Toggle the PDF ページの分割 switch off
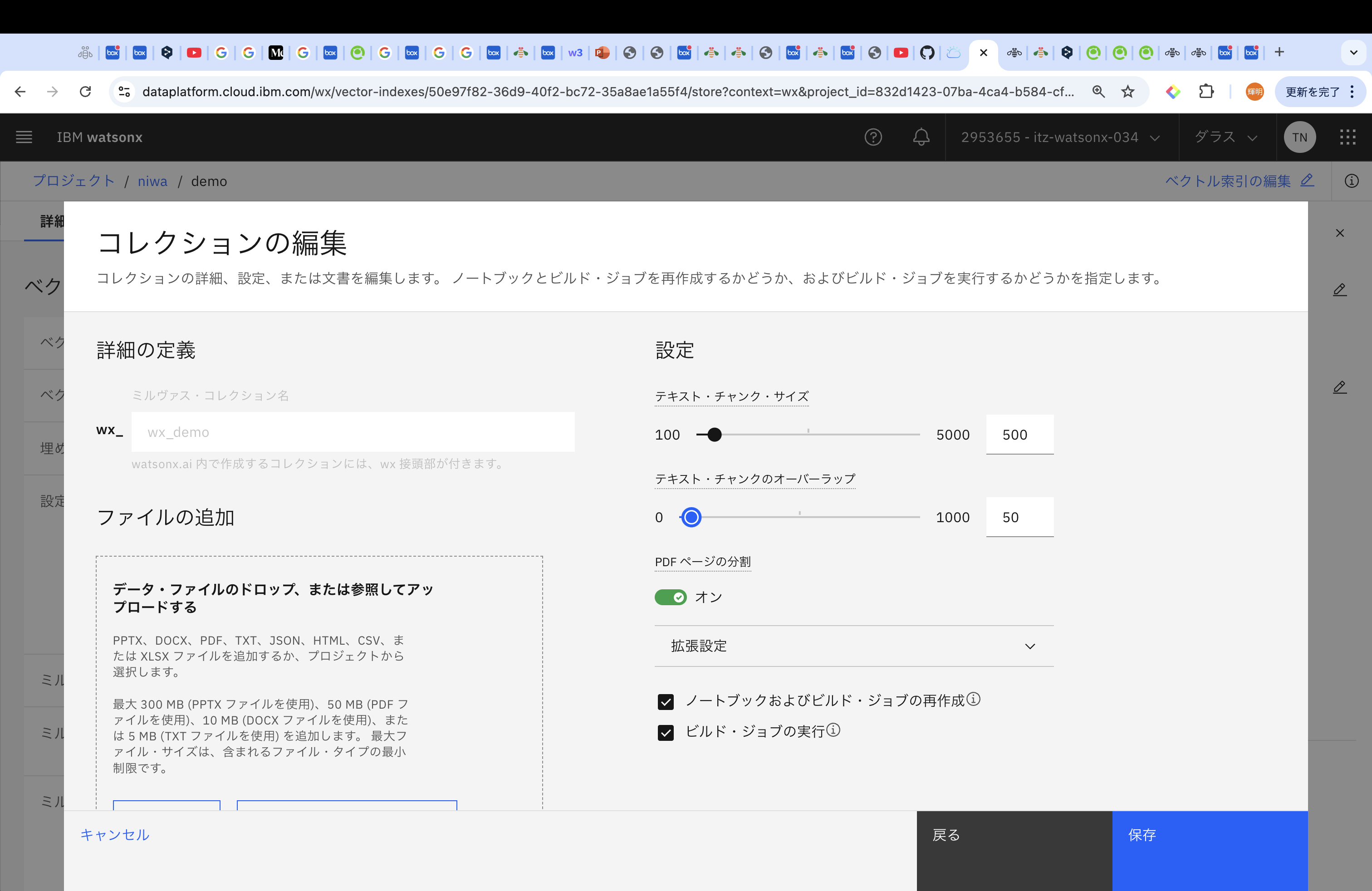The image size is (1372, 891). click(x=671, y=597)
